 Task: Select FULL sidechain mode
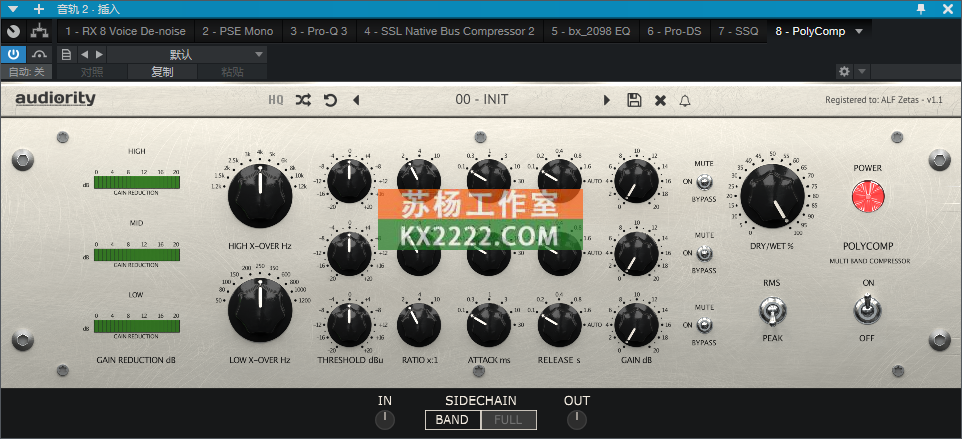click(509, 420)
